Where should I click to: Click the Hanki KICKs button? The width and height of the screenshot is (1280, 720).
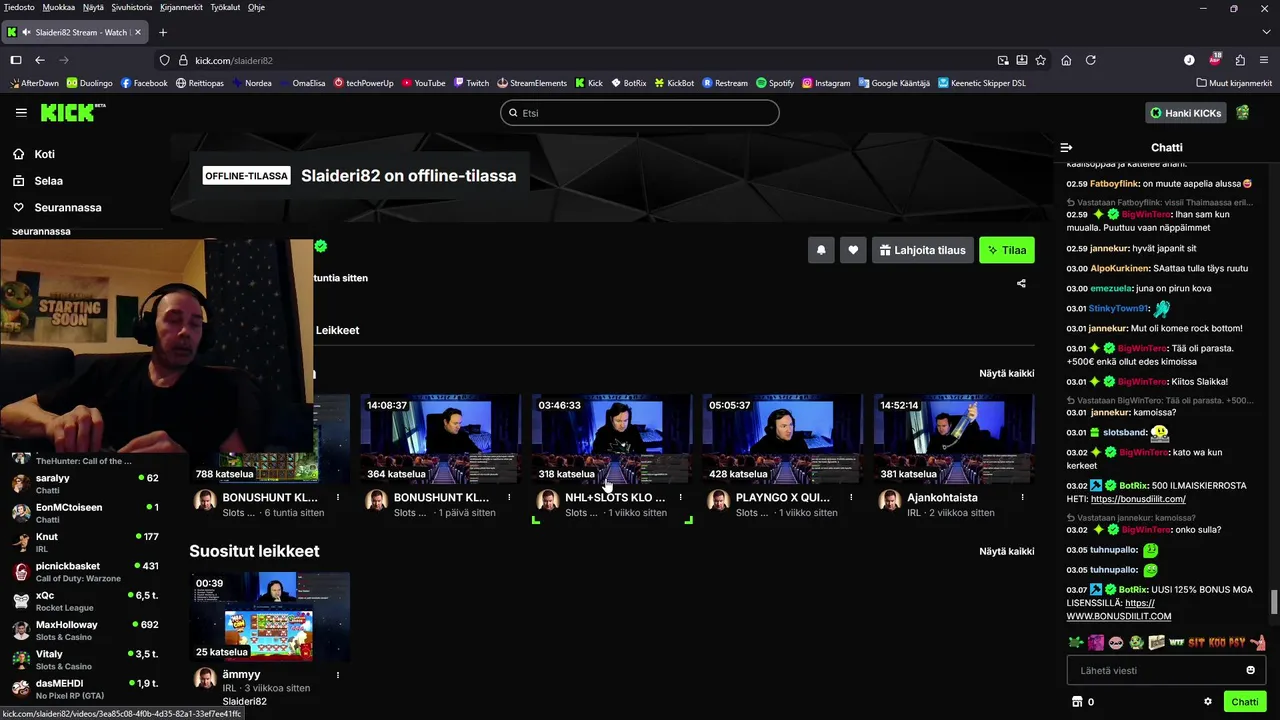(1185, 113)
